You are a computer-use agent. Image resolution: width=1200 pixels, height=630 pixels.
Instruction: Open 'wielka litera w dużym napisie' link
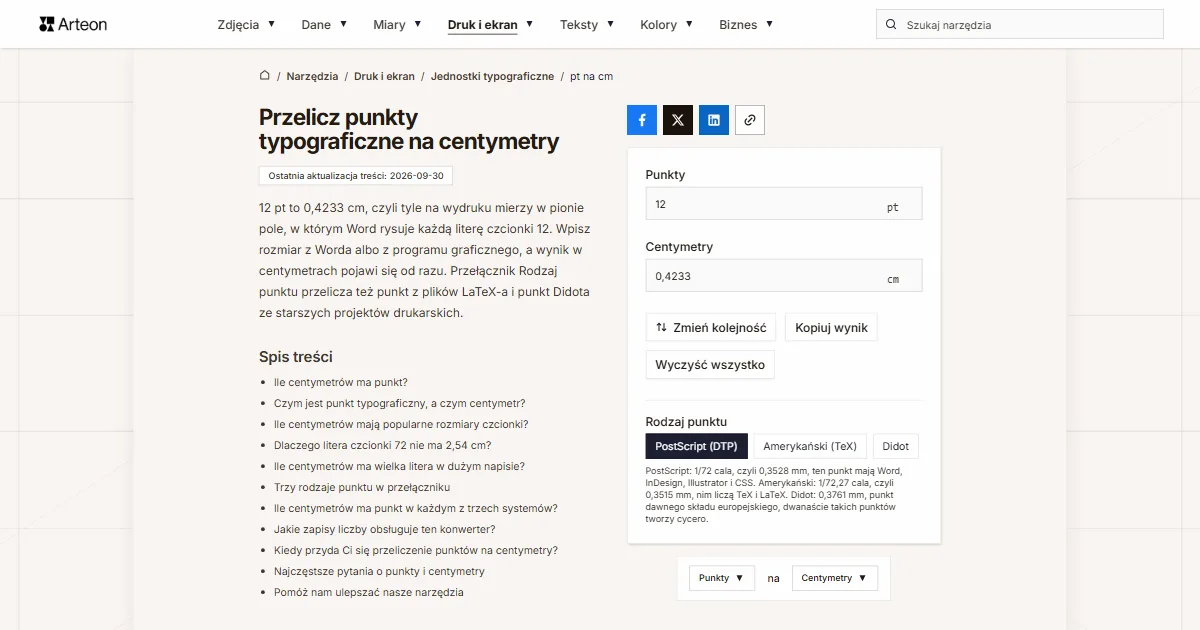(399, 466)
